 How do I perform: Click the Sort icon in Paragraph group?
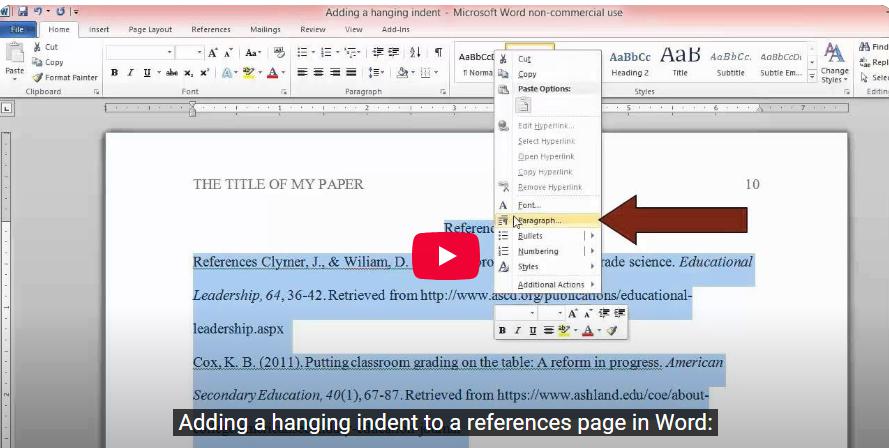pyautogui.click(x=416, y=53)
